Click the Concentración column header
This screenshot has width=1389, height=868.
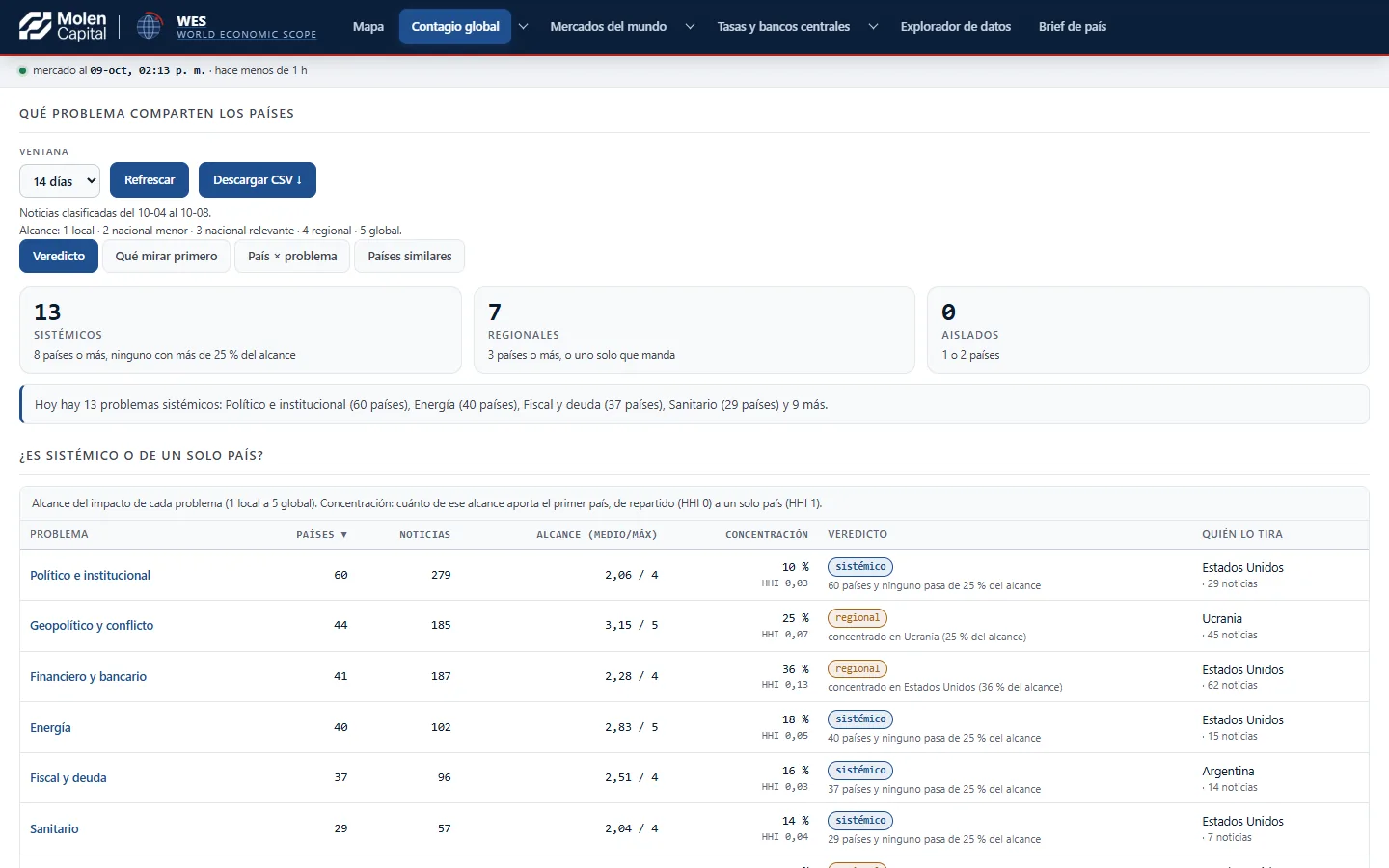[767, 534]
